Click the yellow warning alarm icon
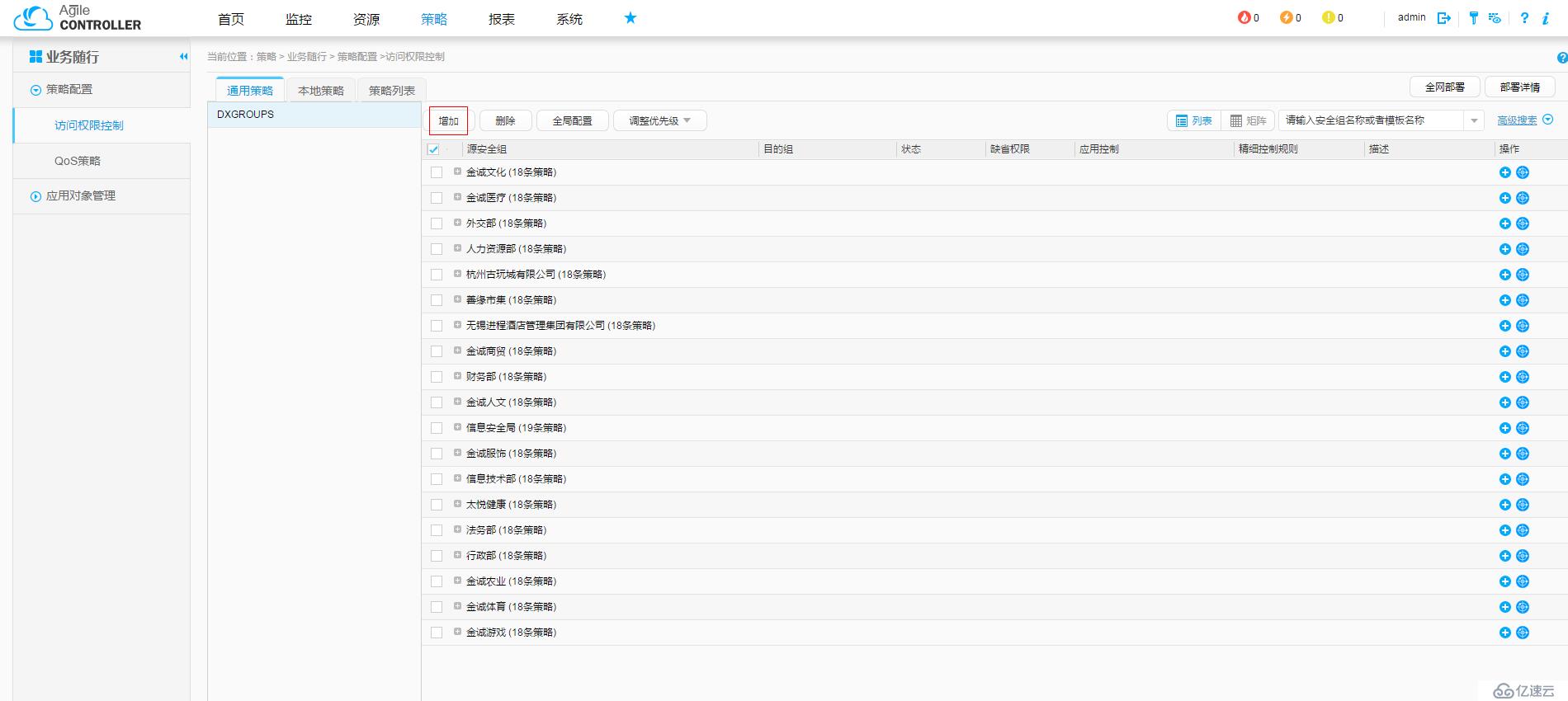The width and height of the screenshot is (1568, 701). (x=1328, y=17)
